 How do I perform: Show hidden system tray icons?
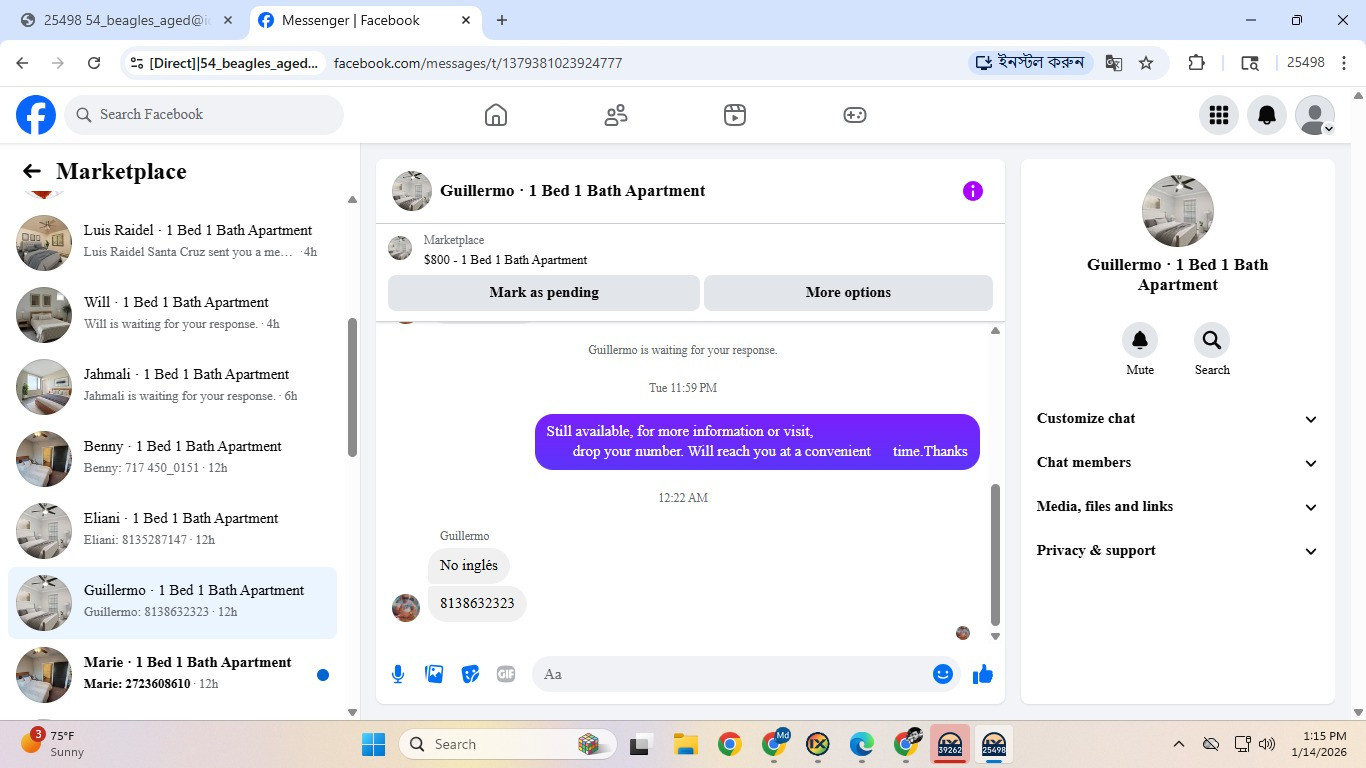pyautogui.click(x=1179, y=744)
